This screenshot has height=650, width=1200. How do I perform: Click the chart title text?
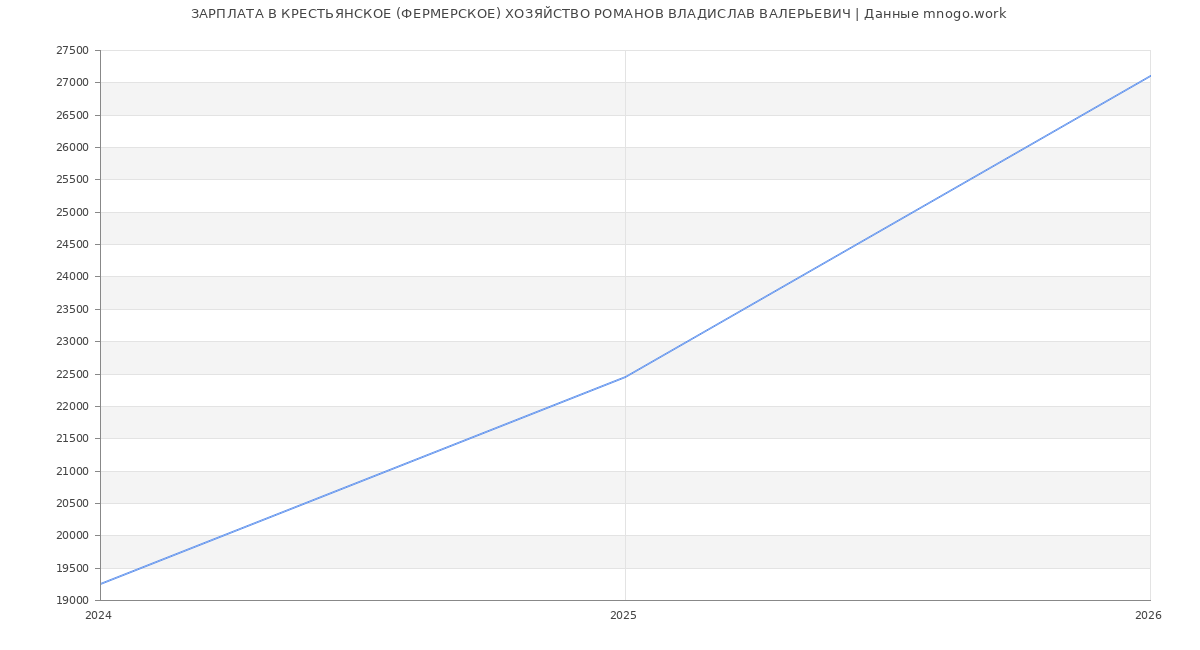click(x=598, y=14)
